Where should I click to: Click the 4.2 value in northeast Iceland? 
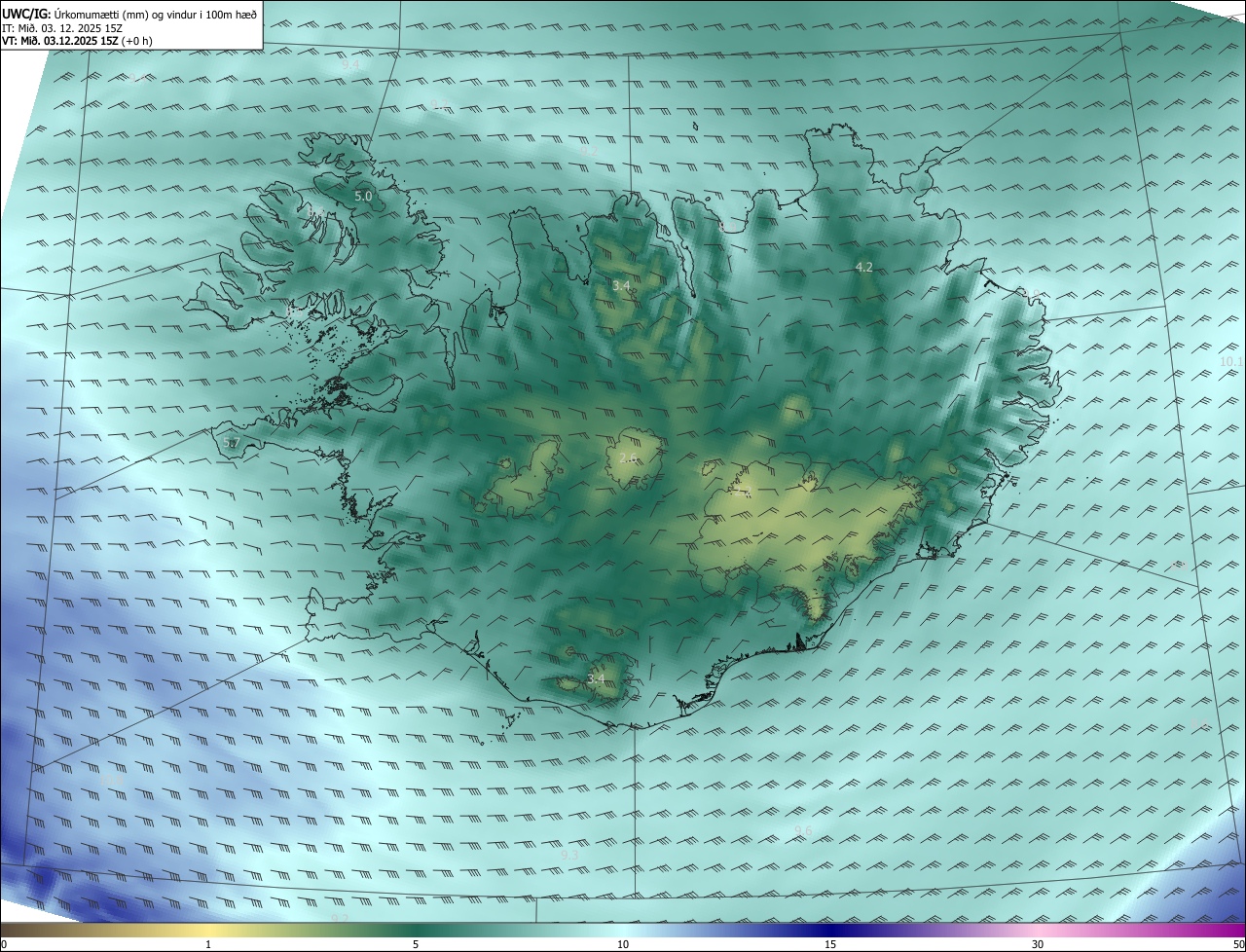click(x=863, y=267)
